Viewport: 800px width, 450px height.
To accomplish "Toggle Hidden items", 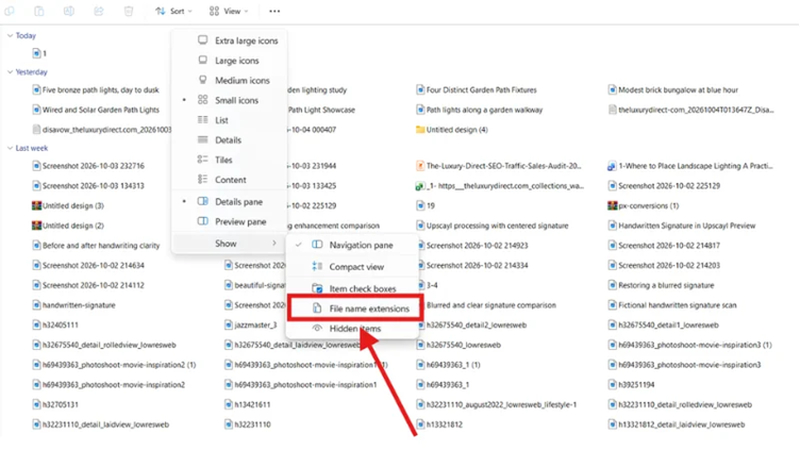I will coord(353,329).
